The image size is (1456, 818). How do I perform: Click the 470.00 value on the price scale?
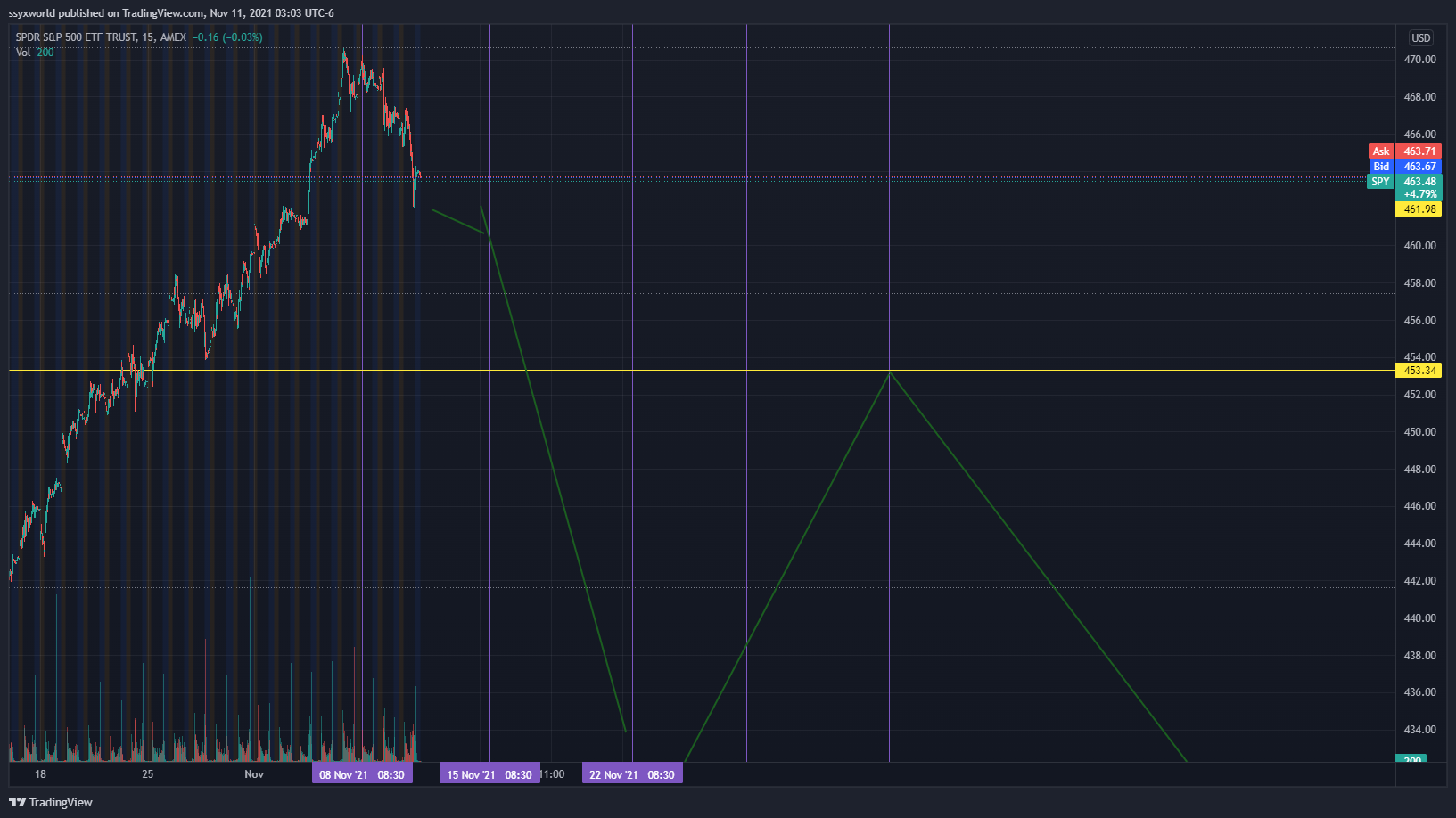[1419, 60]
